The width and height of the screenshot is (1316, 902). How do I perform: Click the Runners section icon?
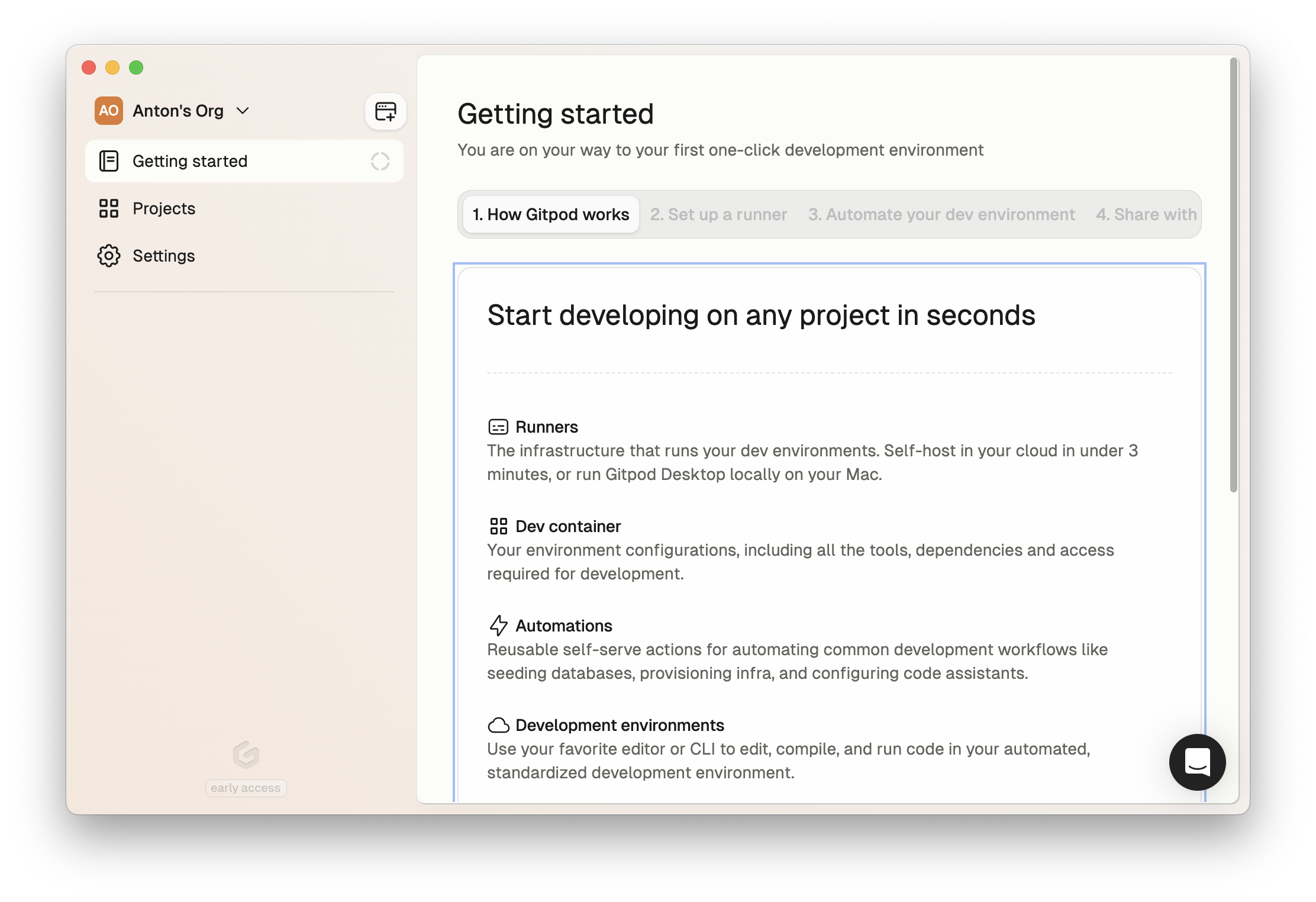498,427
